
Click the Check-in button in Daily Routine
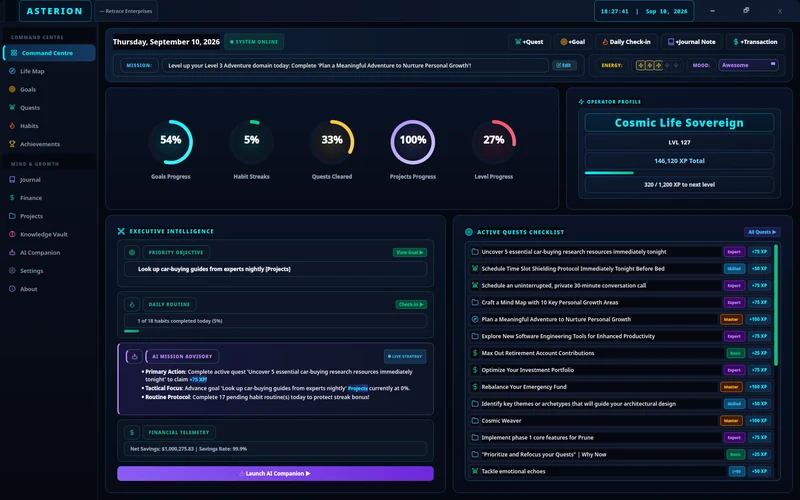pos(411,304)
